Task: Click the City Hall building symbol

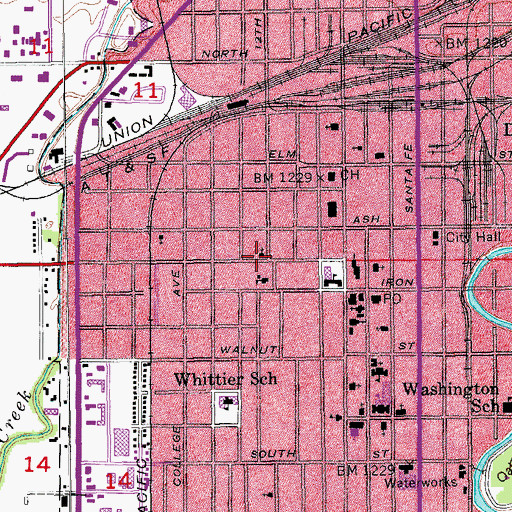Action: (435, 238)
